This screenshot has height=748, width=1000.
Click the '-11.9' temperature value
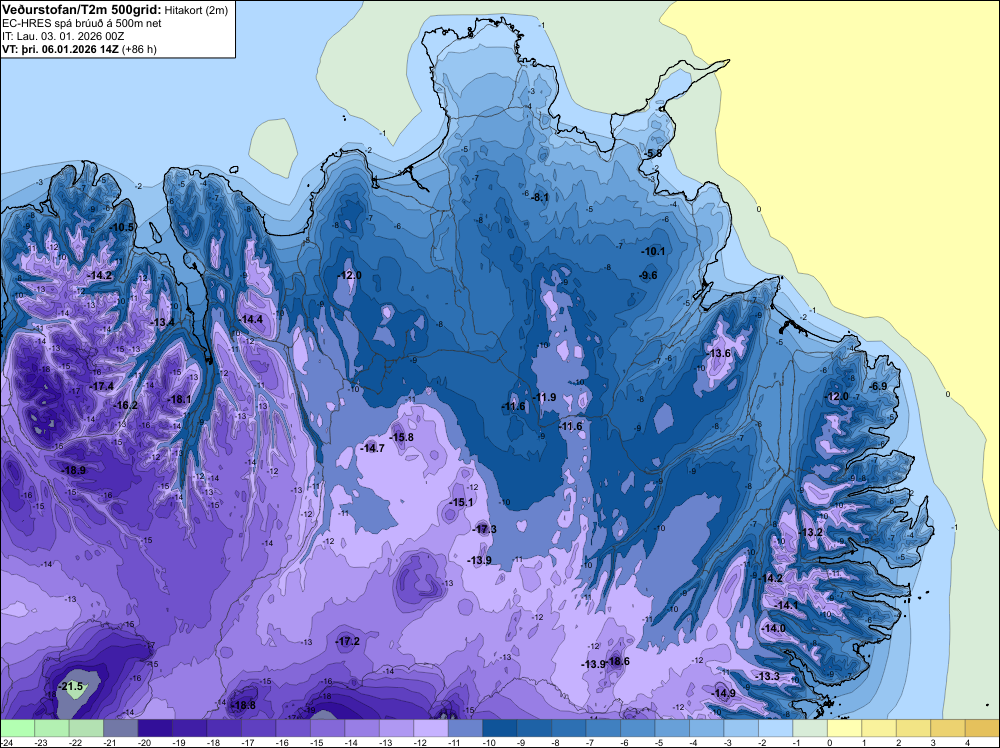coord(544,397)
